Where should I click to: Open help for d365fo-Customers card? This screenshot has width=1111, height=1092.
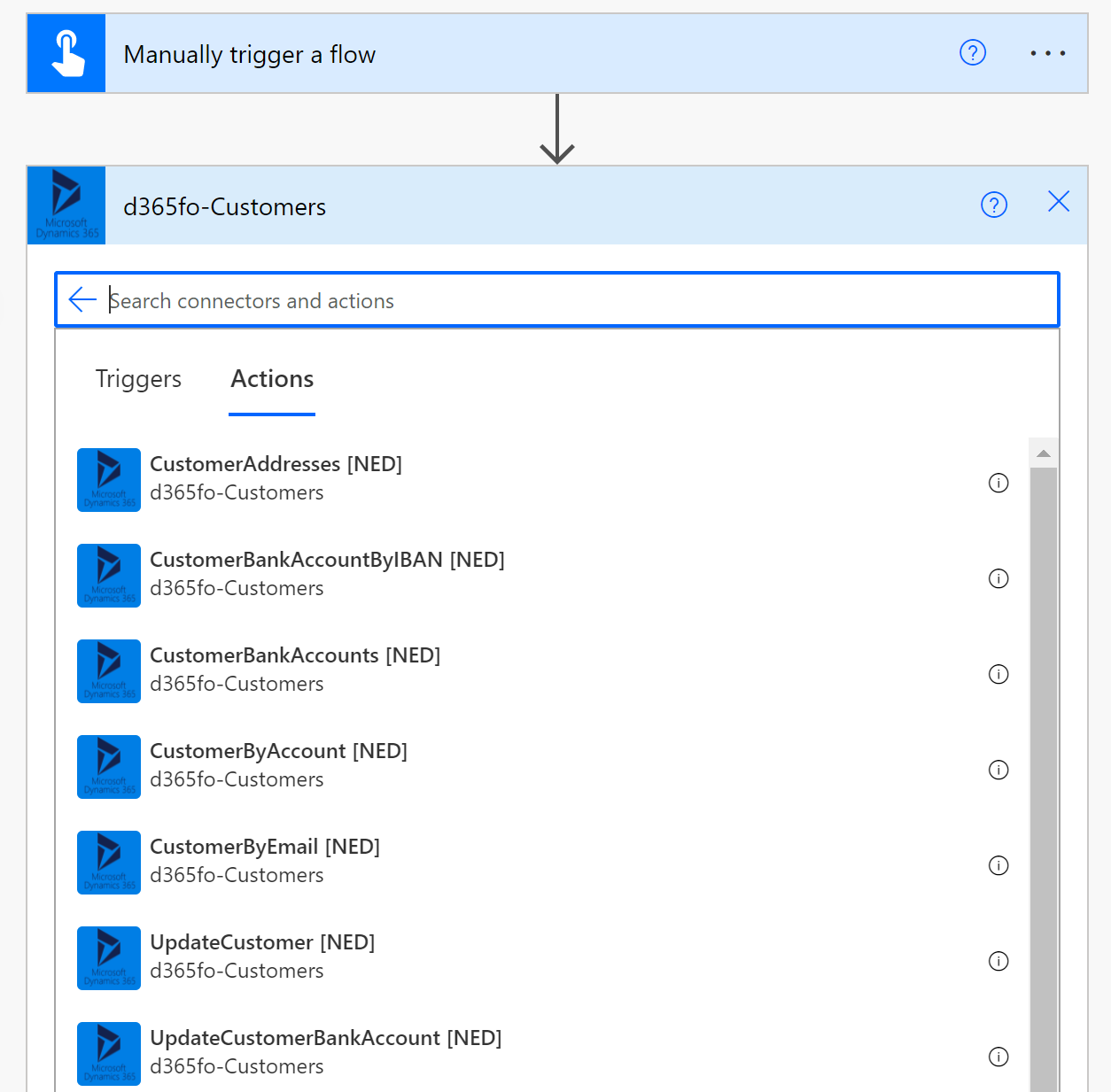(994, 205)
